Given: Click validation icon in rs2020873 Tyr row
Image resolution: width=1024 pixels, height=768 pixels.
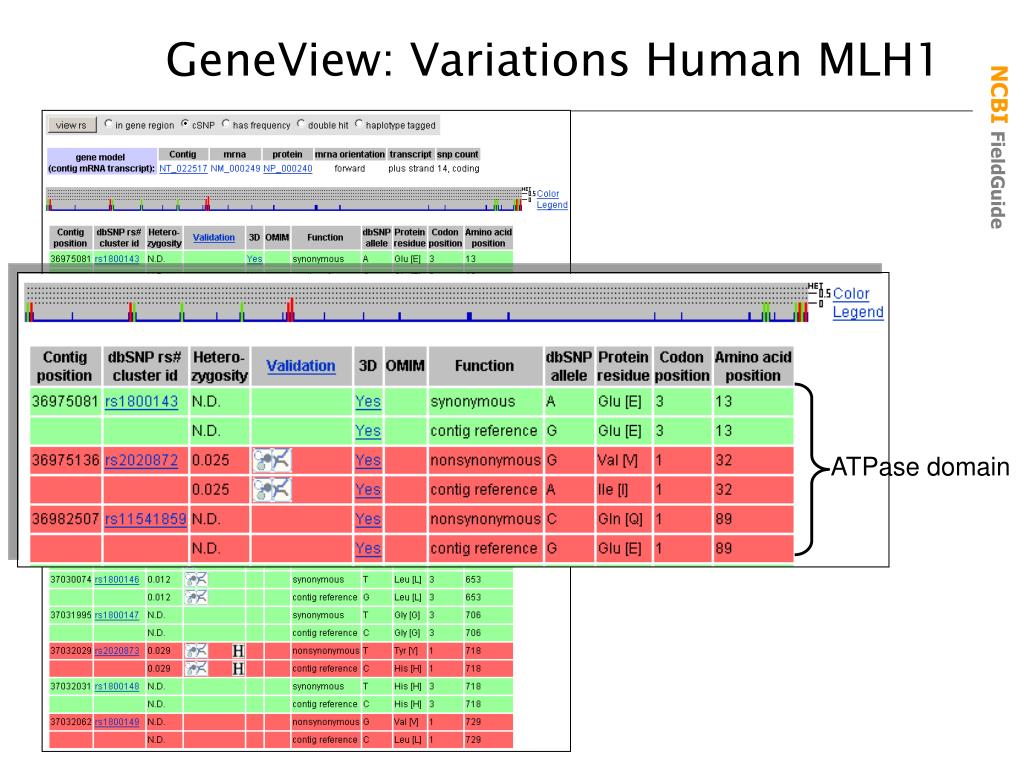Looking at the screenshot, I should pos(196,650).
